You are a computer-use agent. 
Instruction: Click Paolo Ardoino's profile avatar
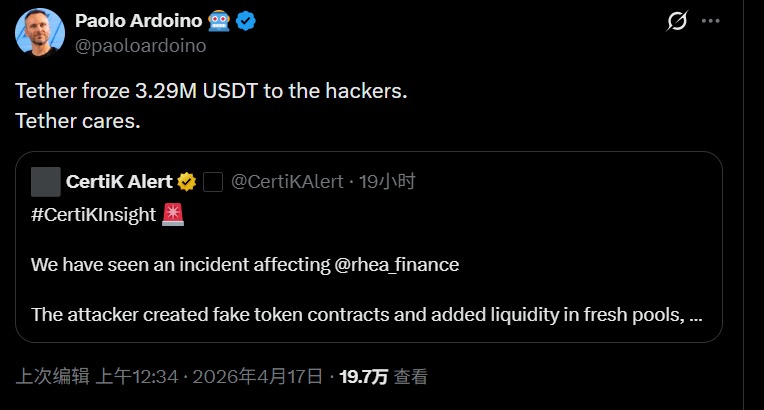[x=40, y=33]
